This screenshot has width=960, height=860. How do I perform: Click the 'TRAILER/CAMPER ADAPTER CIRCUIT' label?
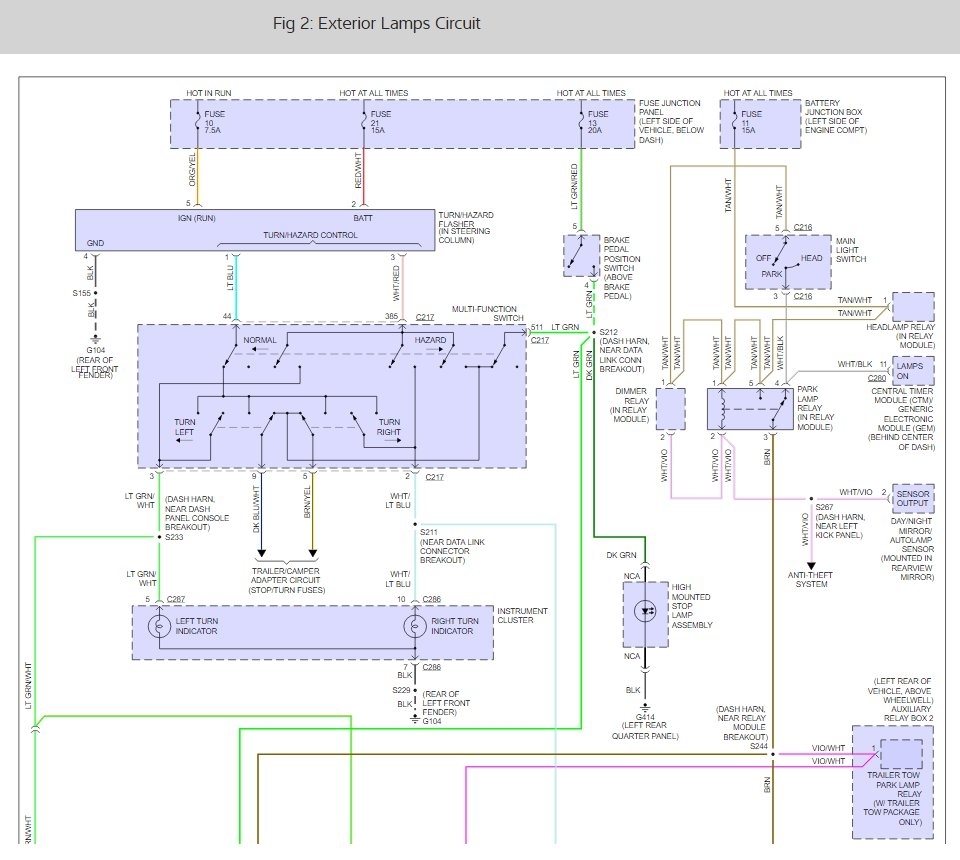click(x=287, y=580)
